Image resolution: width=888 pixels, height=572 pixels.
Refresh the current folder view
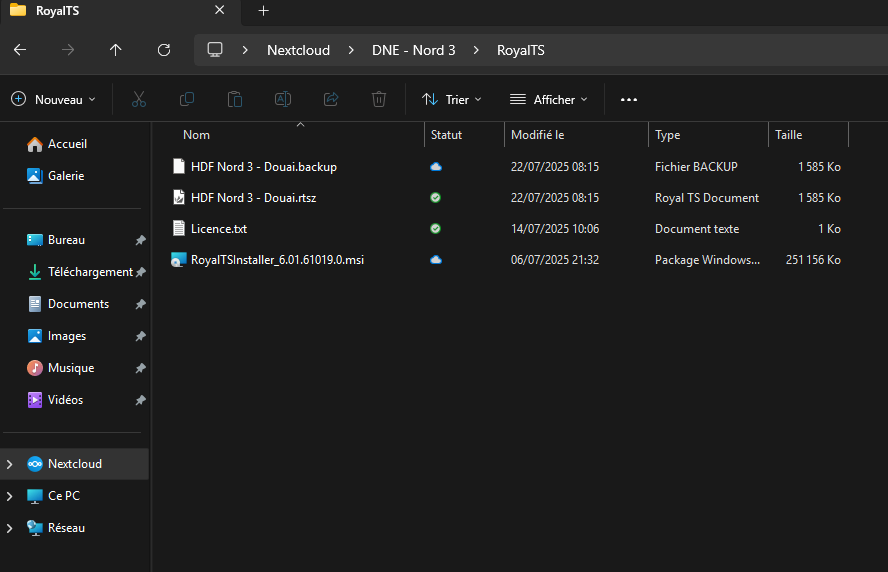coord(164,50)
